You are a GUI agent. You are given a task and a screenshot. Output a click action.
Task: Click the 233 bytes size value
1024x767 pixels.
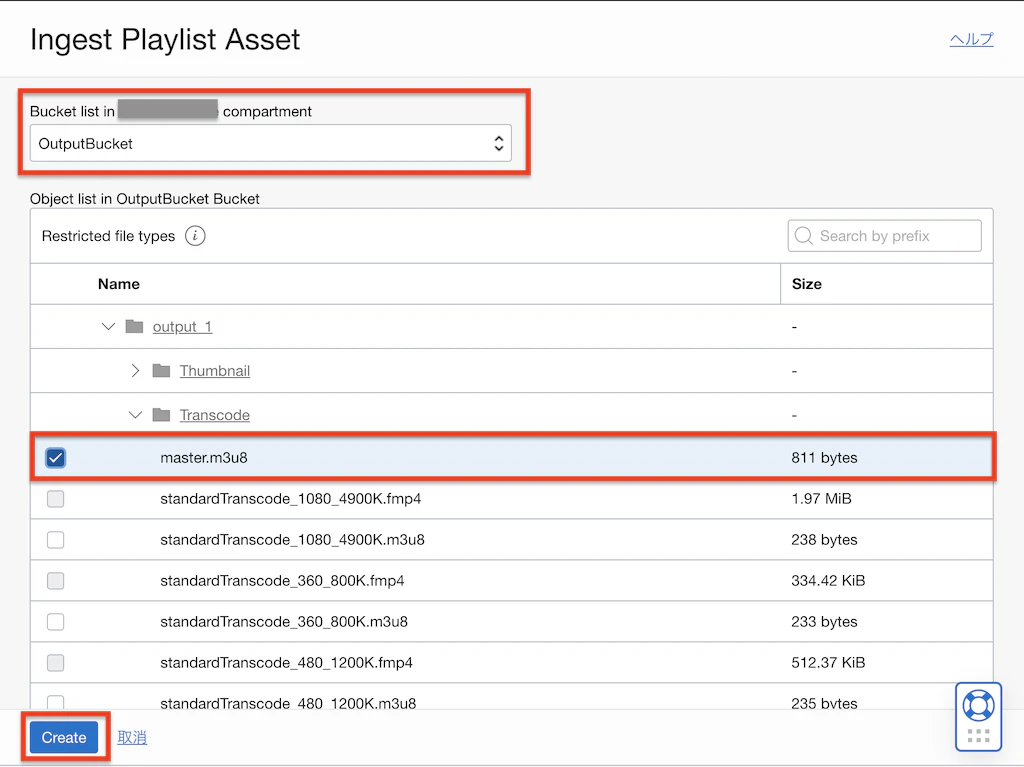pos(824,622)
